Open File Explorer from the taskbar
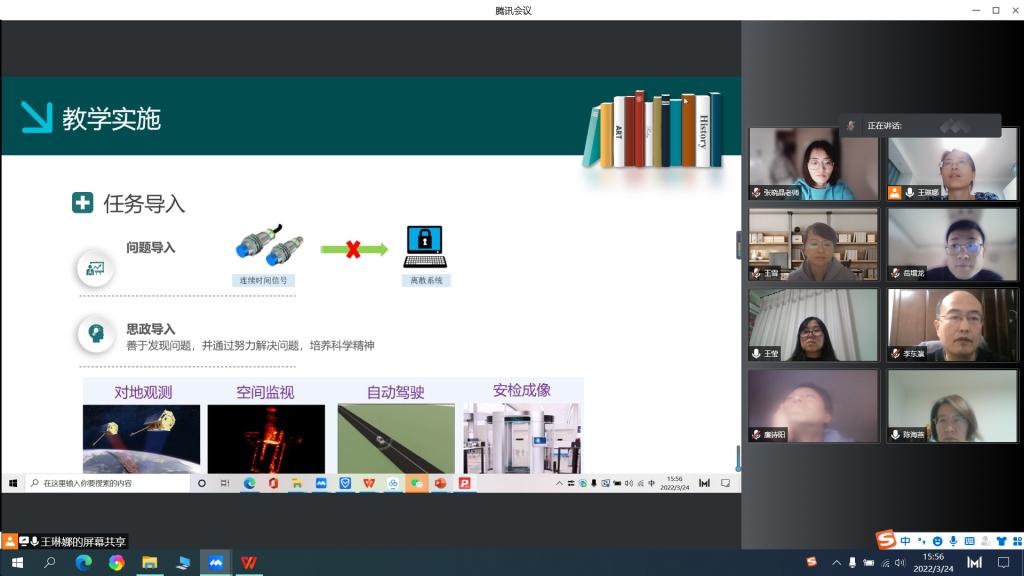 (148, 564)
